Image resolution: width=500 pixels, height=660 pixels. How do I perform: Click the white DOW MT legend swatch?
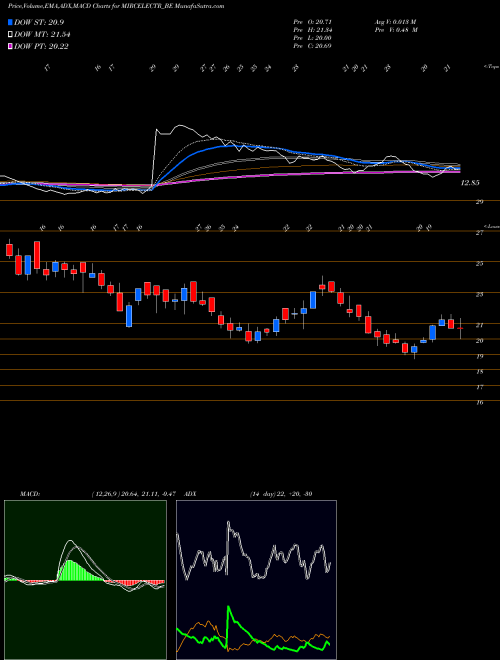coord(10,34)
